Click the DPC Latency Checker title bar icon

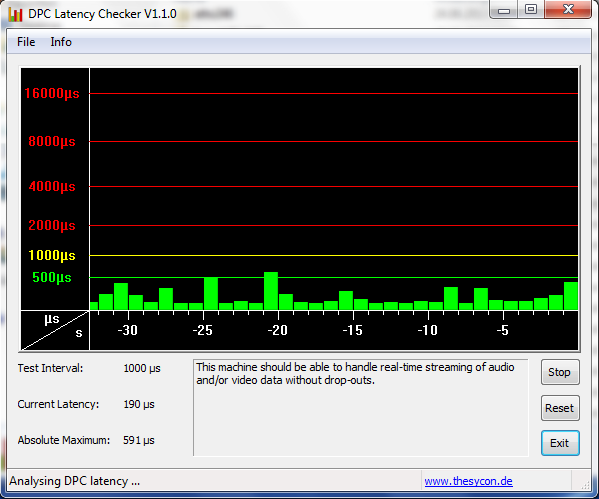pyautogui.click(x=15, y=14)
